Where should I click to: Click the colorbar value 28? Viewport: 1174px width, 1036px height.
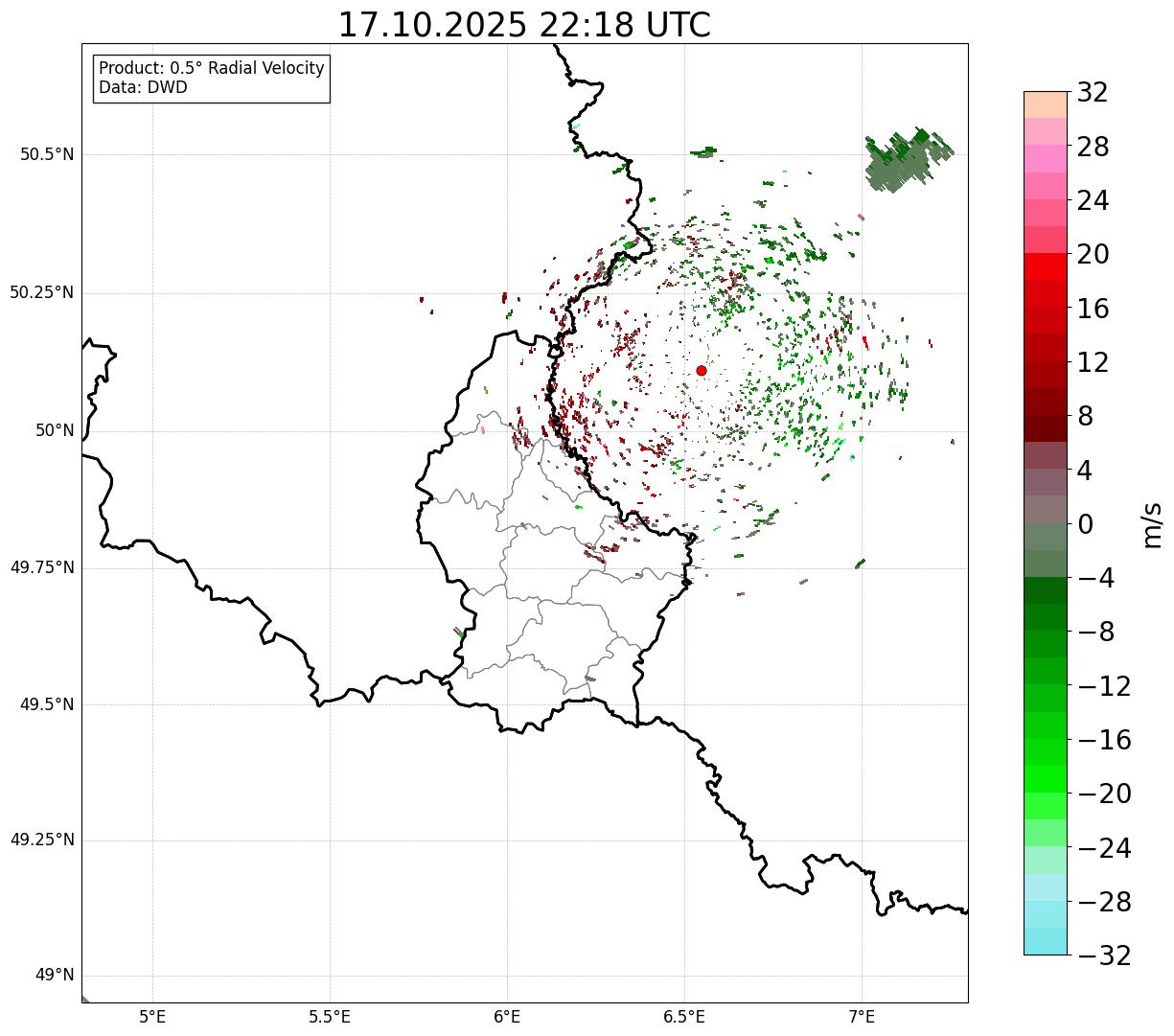tap(1093, 147)
